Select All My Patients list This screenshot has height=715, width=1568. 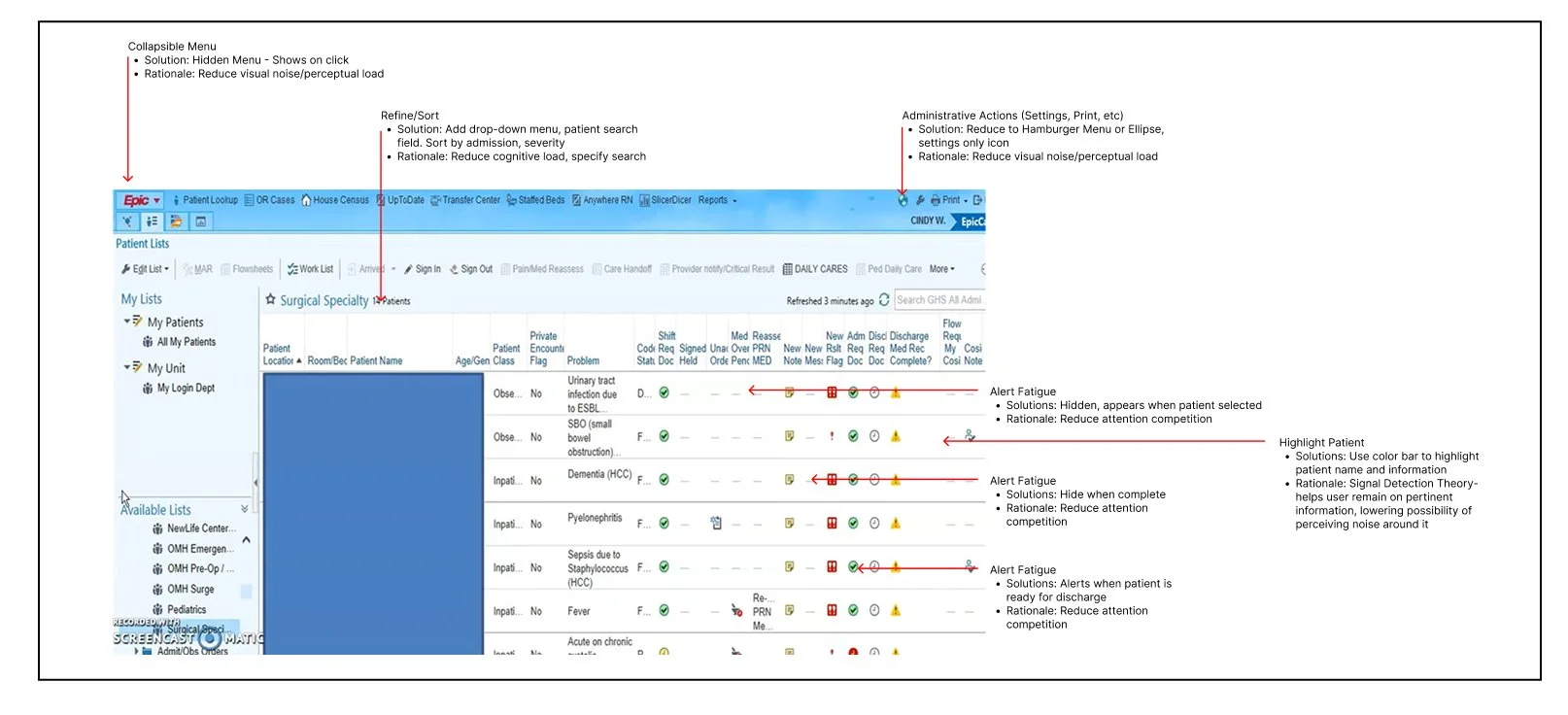coord(179,342)
